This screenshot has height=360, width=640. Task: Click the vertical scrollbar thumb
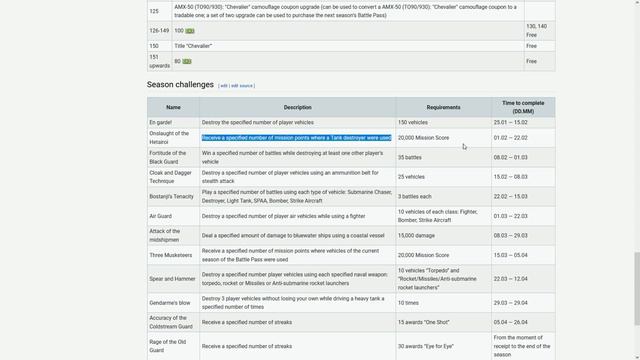637,289
